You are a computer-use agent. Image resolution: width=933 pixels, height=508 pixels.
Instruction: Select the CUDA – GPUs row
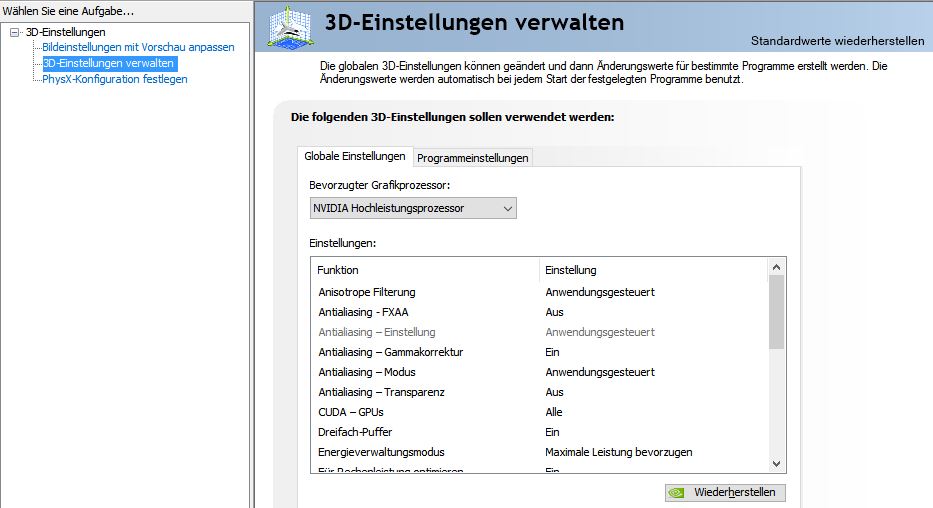[x=540, y=412]
